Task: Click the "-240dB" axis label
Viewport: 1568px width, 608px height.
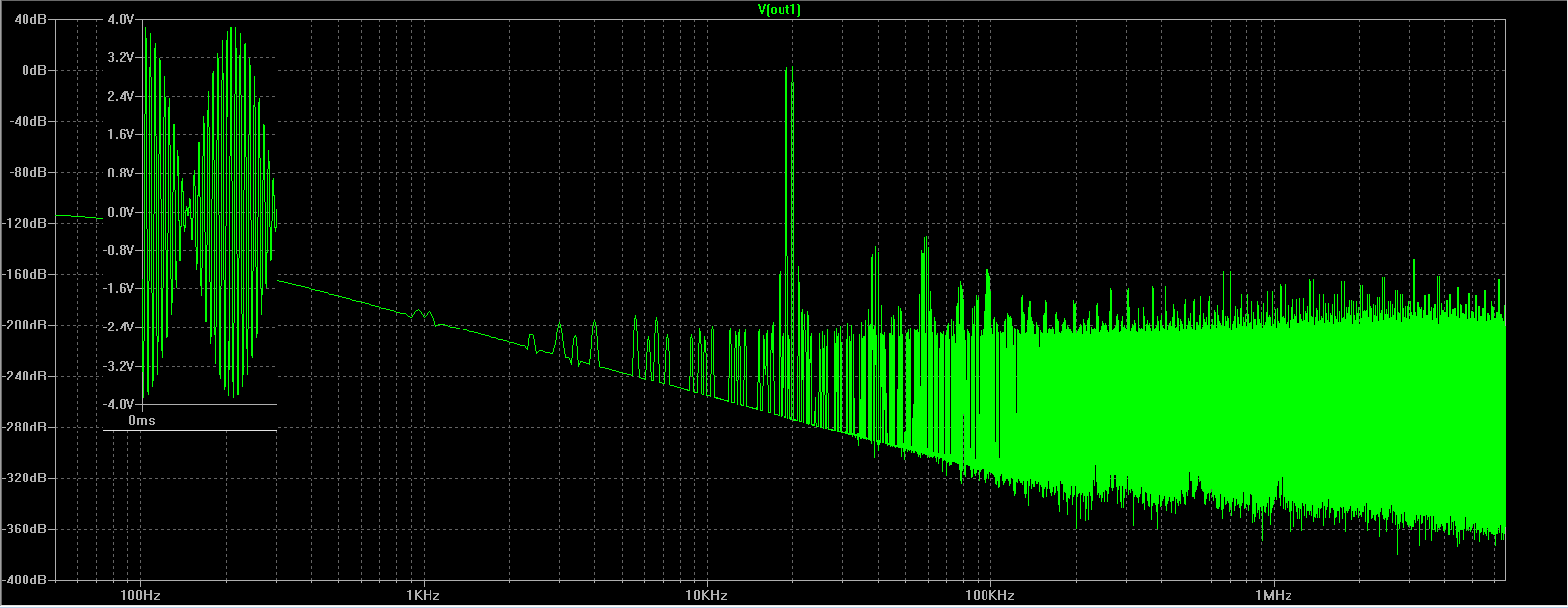Action: click(x=26, y=377)
